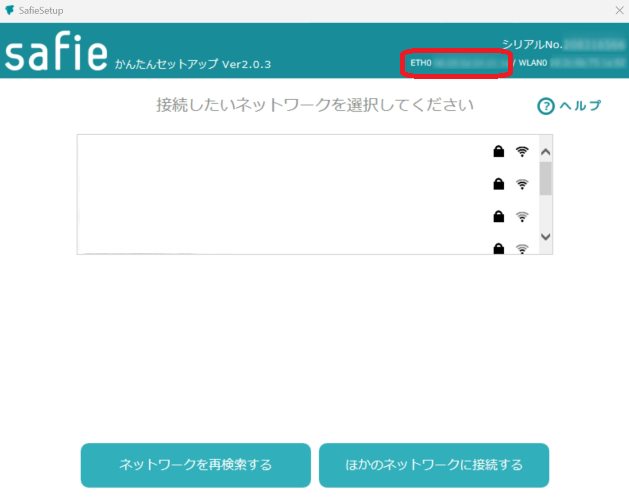This screenshot has width=629, height=498.
Task: Click the SafieSetup title bar app icon
Action: pyautogui.click(x=10, y=10)
